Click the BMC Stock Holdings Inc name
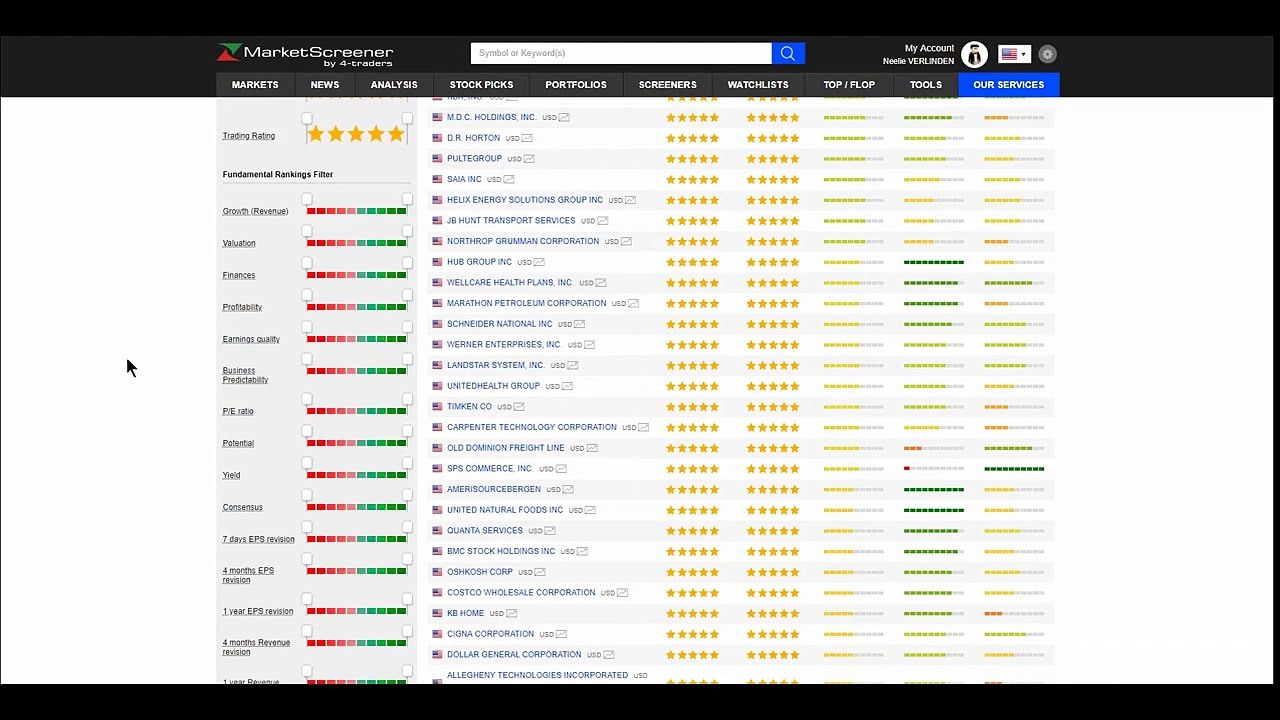Image resolution: width=1280 pixels, height=720 pixels. coord(501,552)
